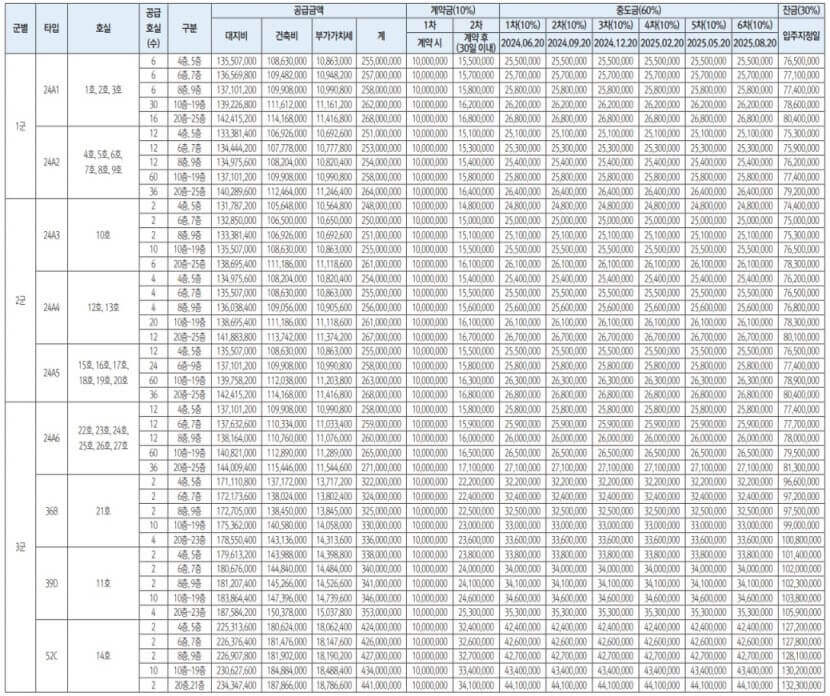Click the '11호' room cell
Screen dimensions: 830x696
pos(103,583)
